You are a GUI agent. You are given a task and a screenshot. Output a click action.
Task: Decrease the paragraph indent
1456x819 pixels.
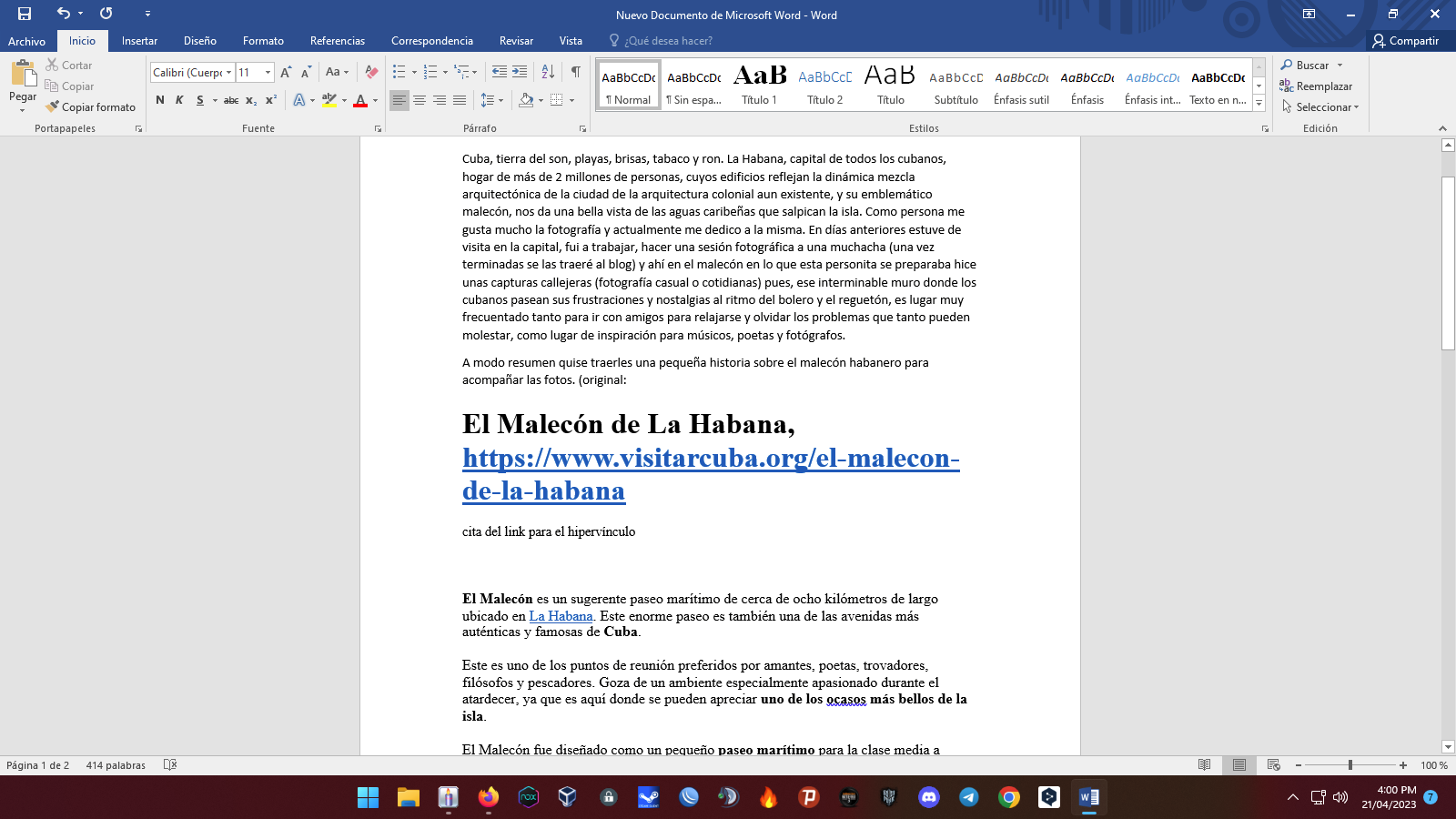tap(500, 72)
